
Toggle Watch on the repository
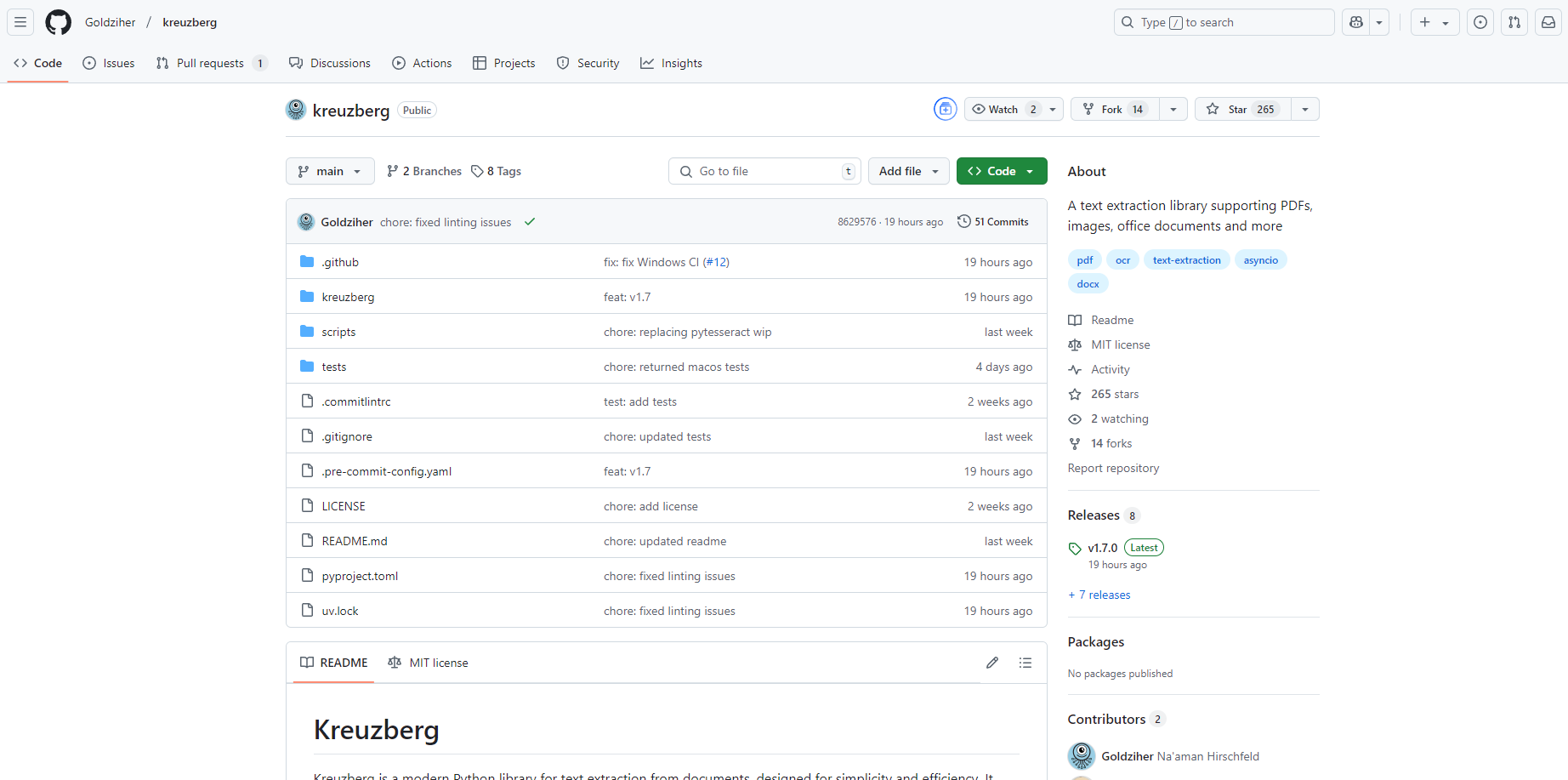(1003, 109)
